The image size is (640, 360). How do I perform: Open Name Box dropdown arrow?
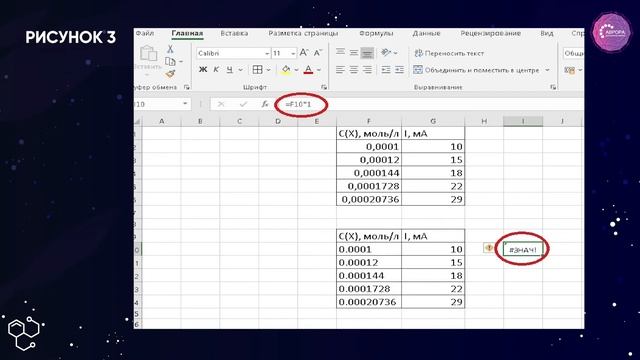(x=185, y=104)
